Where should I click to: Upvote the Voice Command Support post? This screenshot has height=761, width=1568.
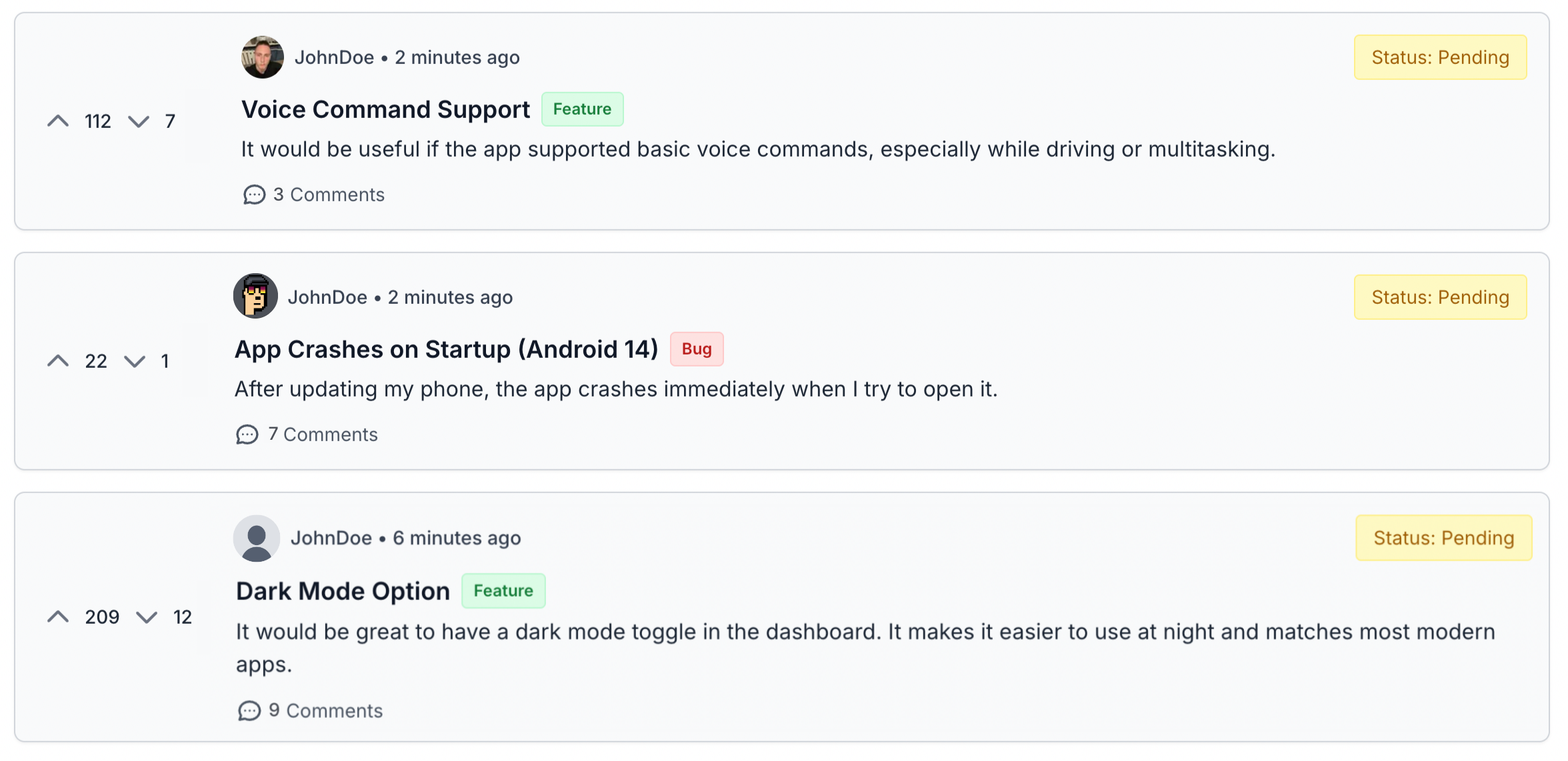[58, 121]
